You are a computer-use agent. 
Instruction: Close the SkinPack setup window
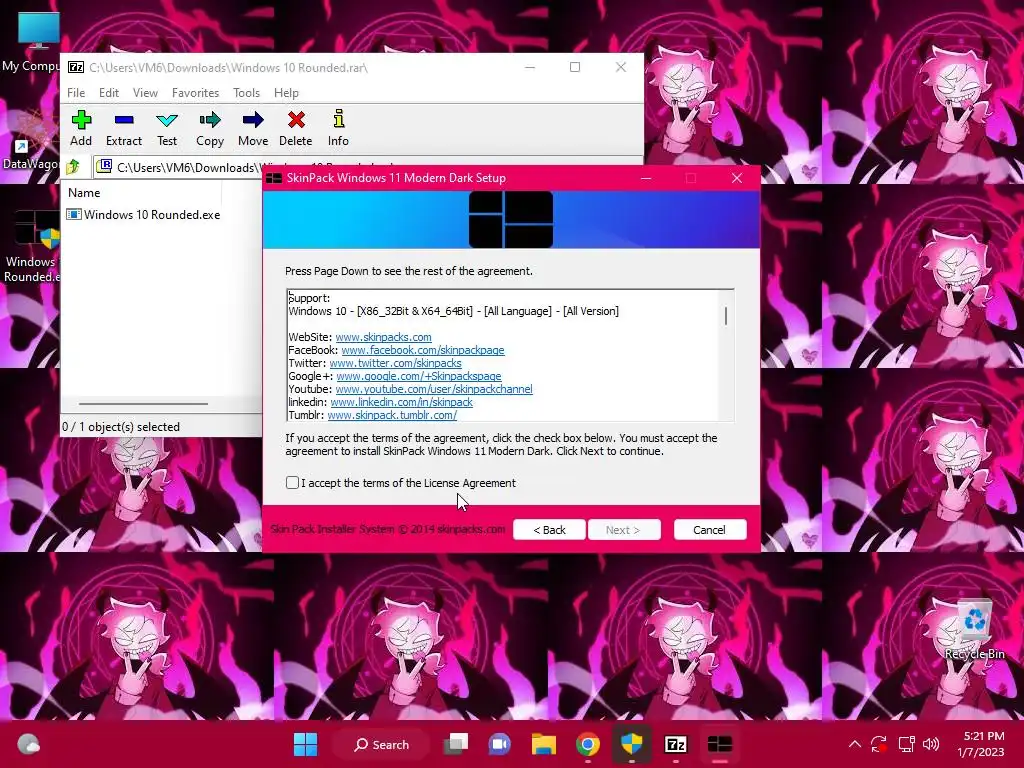coord(737,178)
